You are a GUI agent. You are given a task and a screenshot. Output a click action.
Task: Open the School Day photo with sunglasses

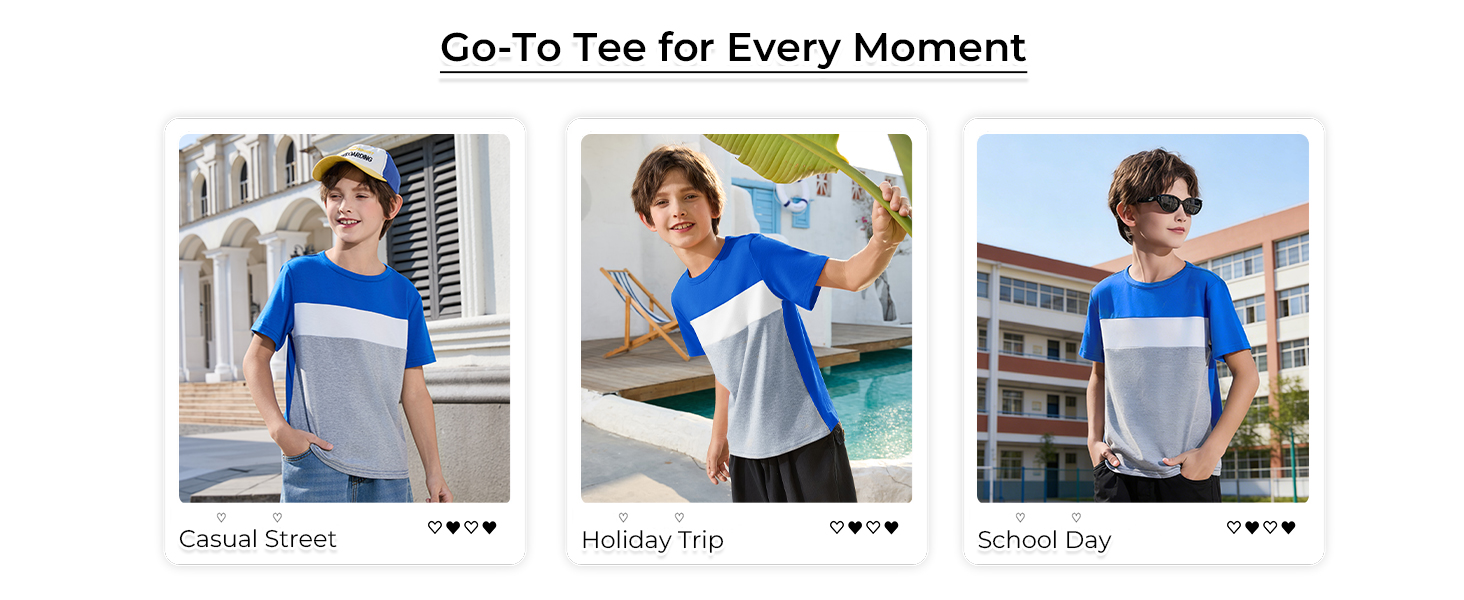click(x=1142, y=318)
